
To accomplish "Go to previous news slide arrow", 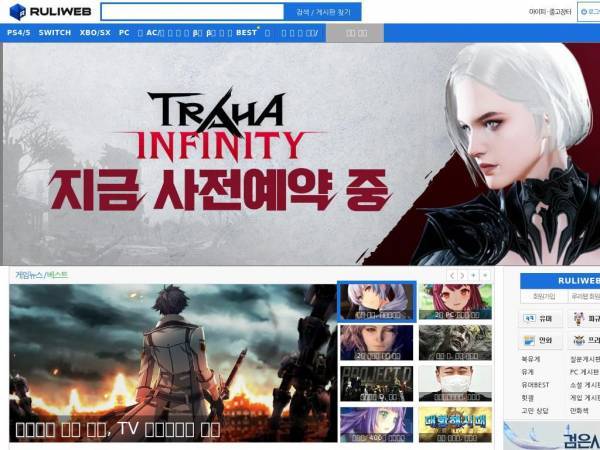I will point(452,276).
